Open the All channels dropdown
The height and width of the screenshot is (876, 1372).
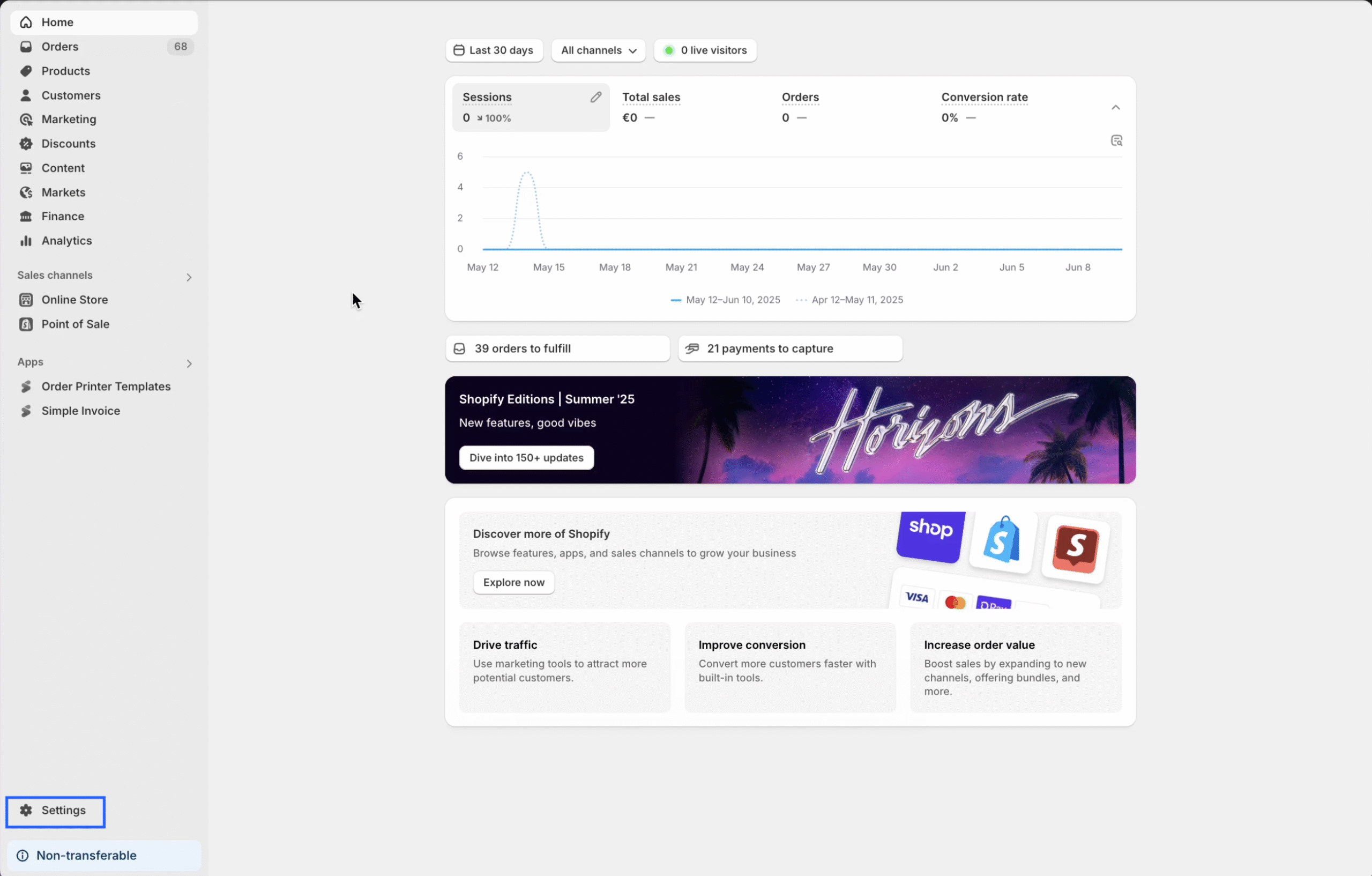tap(598, 51)
